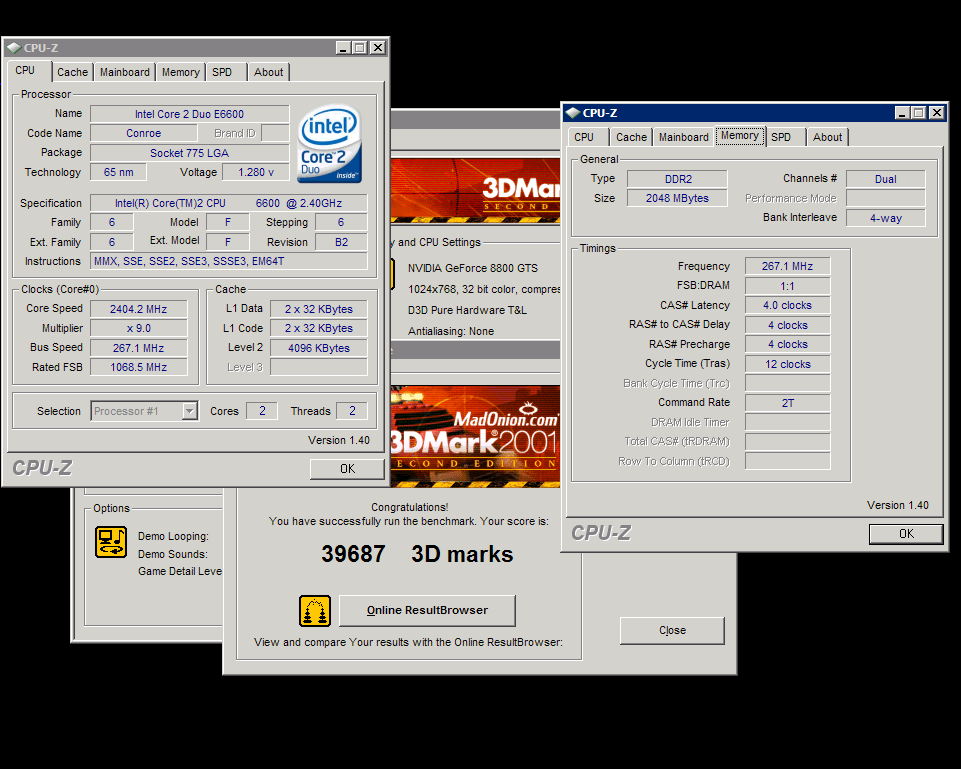This screenshot has height=769, width=961.
Task: Switch to Cache tab in left CPU-Z
Action: pos(72,72)
